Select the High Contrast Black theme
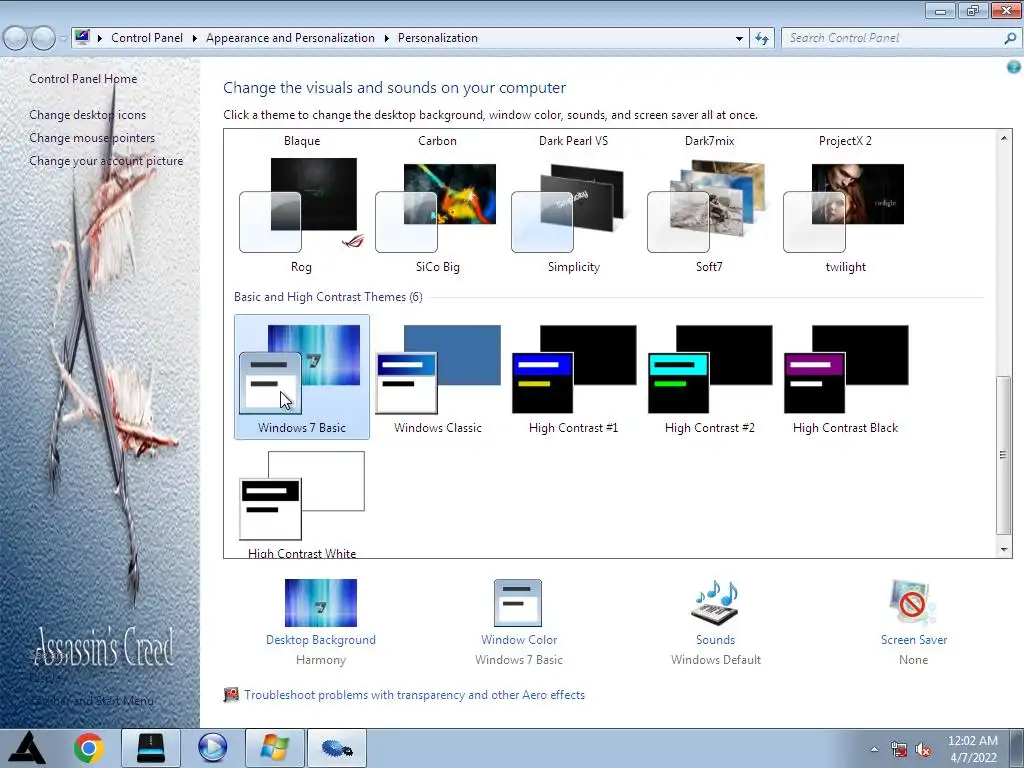The height and width of the screenshot is (768, 1024). pyautogui.click(x=845, y=377)
